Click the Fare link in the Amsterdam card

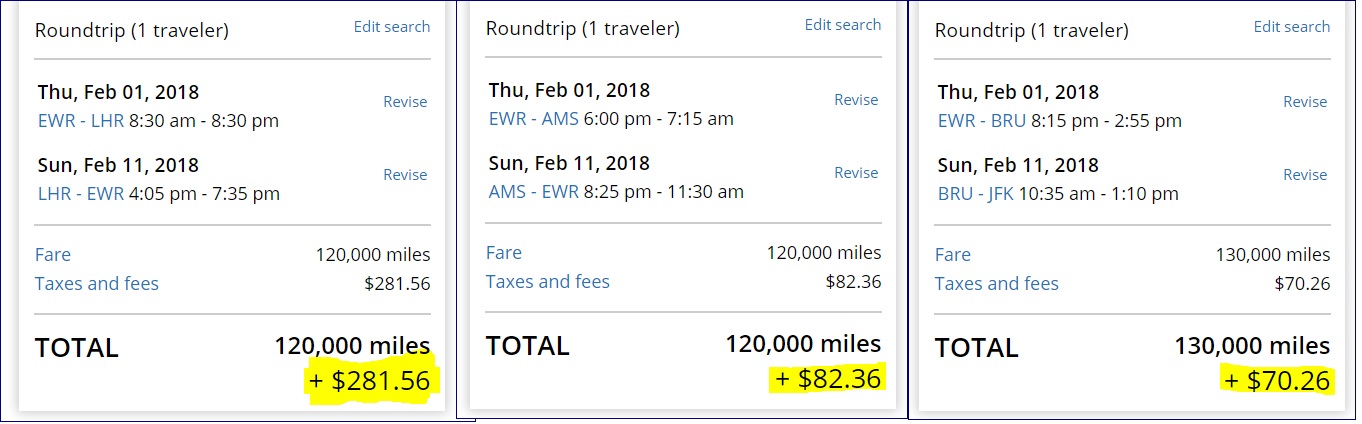click(504, 253)
